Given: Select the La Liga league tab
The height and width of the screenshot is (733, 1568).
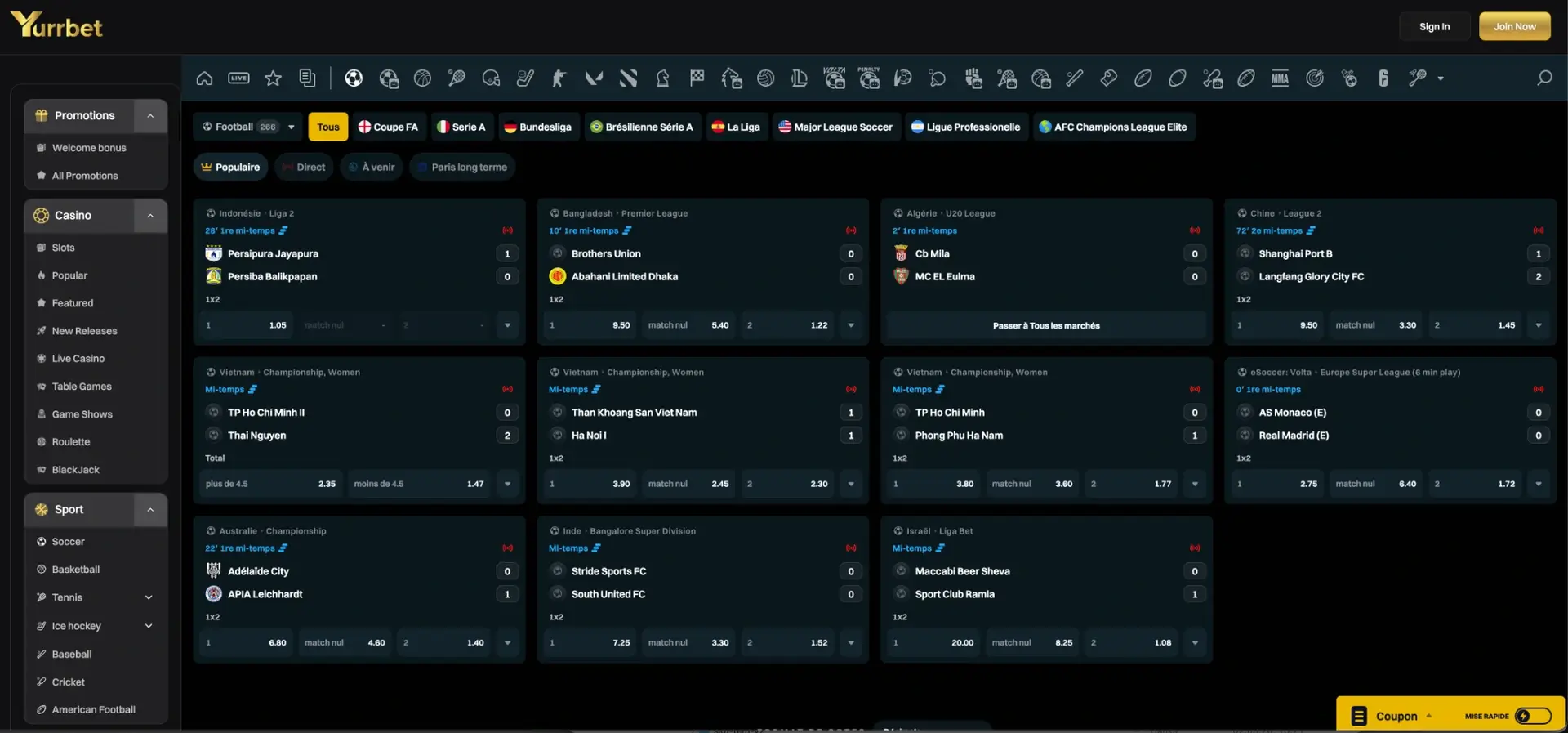Looking at the screenshot, I should point(737,127).
